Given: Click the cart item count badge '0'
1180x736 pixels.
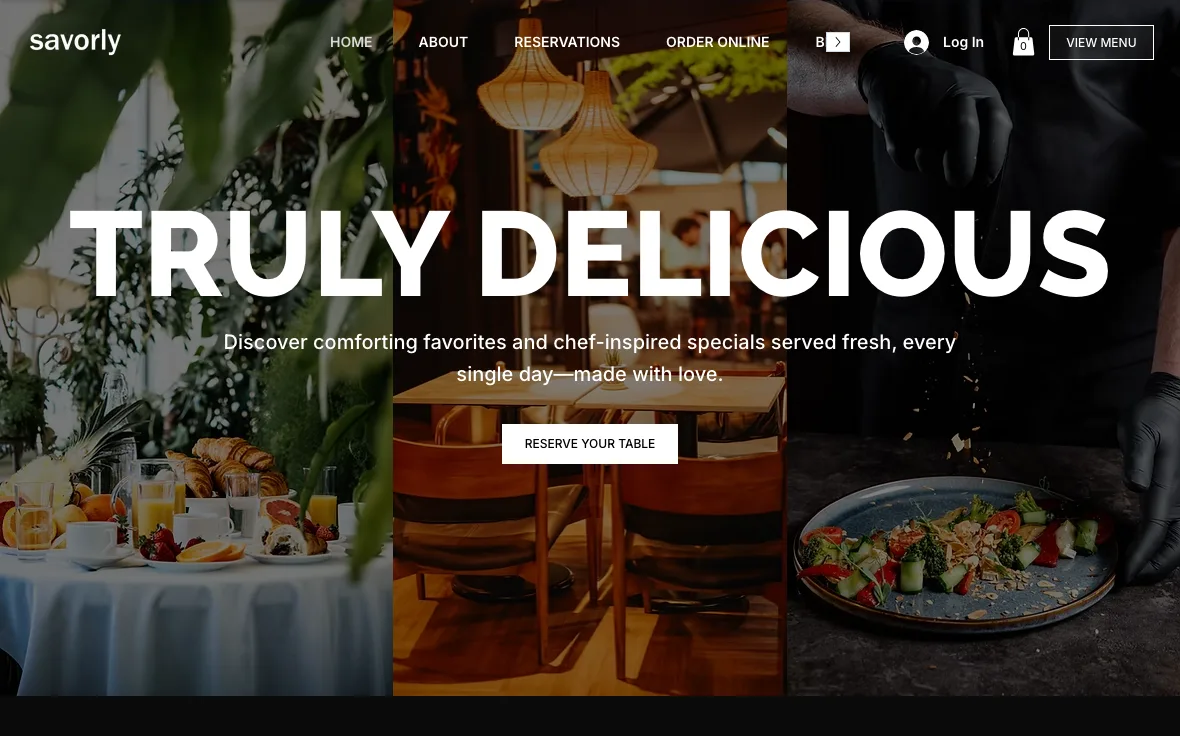Looking at the screenshot, I should tap(1023, 47).
